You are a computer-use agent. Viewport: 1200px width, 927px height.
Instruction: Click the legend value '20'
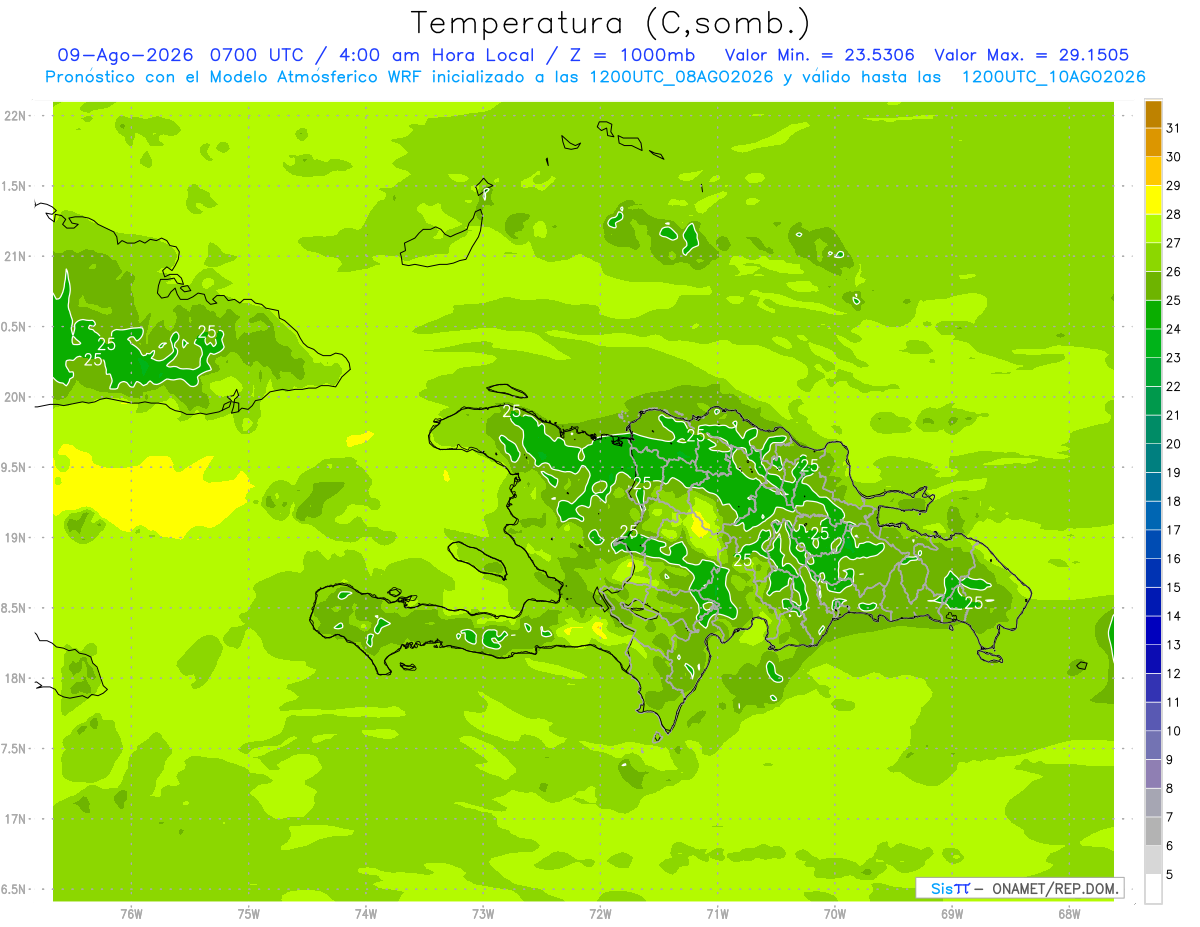click(1174, 444)
